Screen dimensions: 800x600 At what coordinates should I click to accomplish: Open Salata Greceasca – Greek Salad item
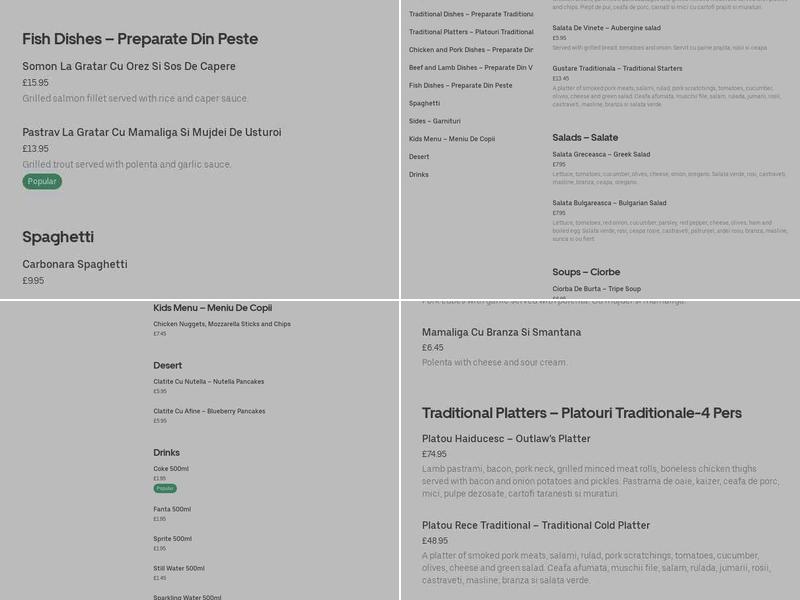601,155
